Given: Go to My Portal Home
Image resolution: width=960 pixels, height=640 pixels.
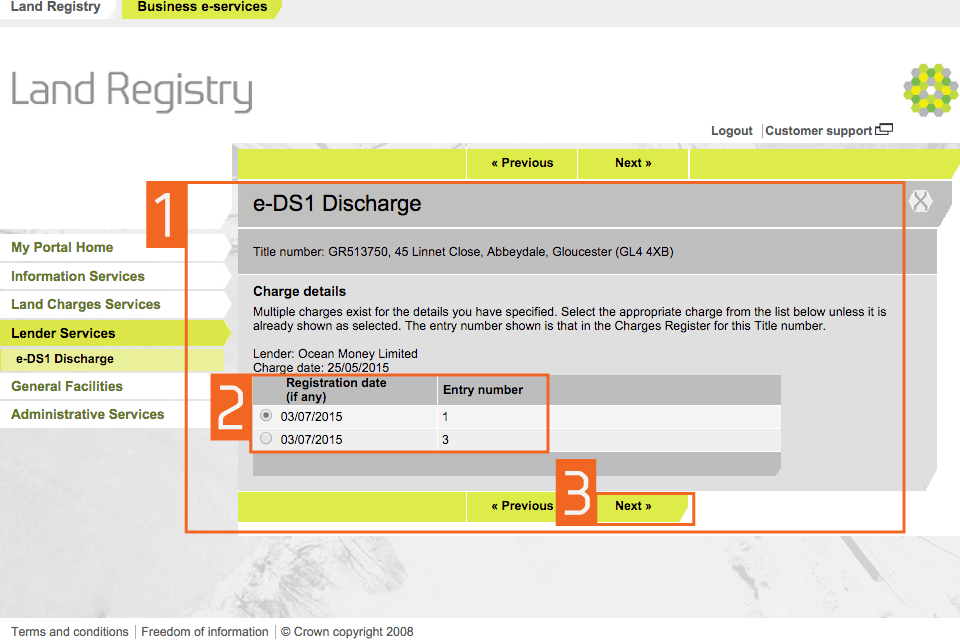Looking at the screenshot, I should 62,248.
